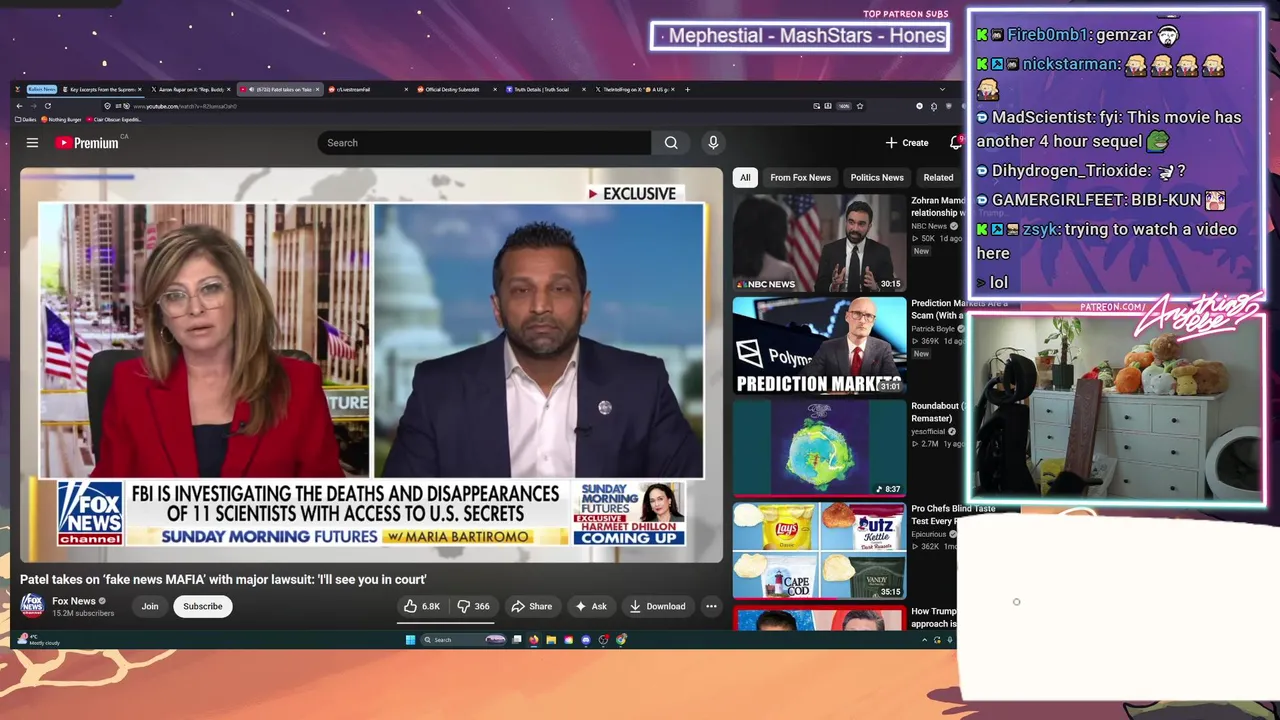This screenshot has height=720, width=1280.
Task: Click the video title starting 'Patel takes on'
Action: 223,580
